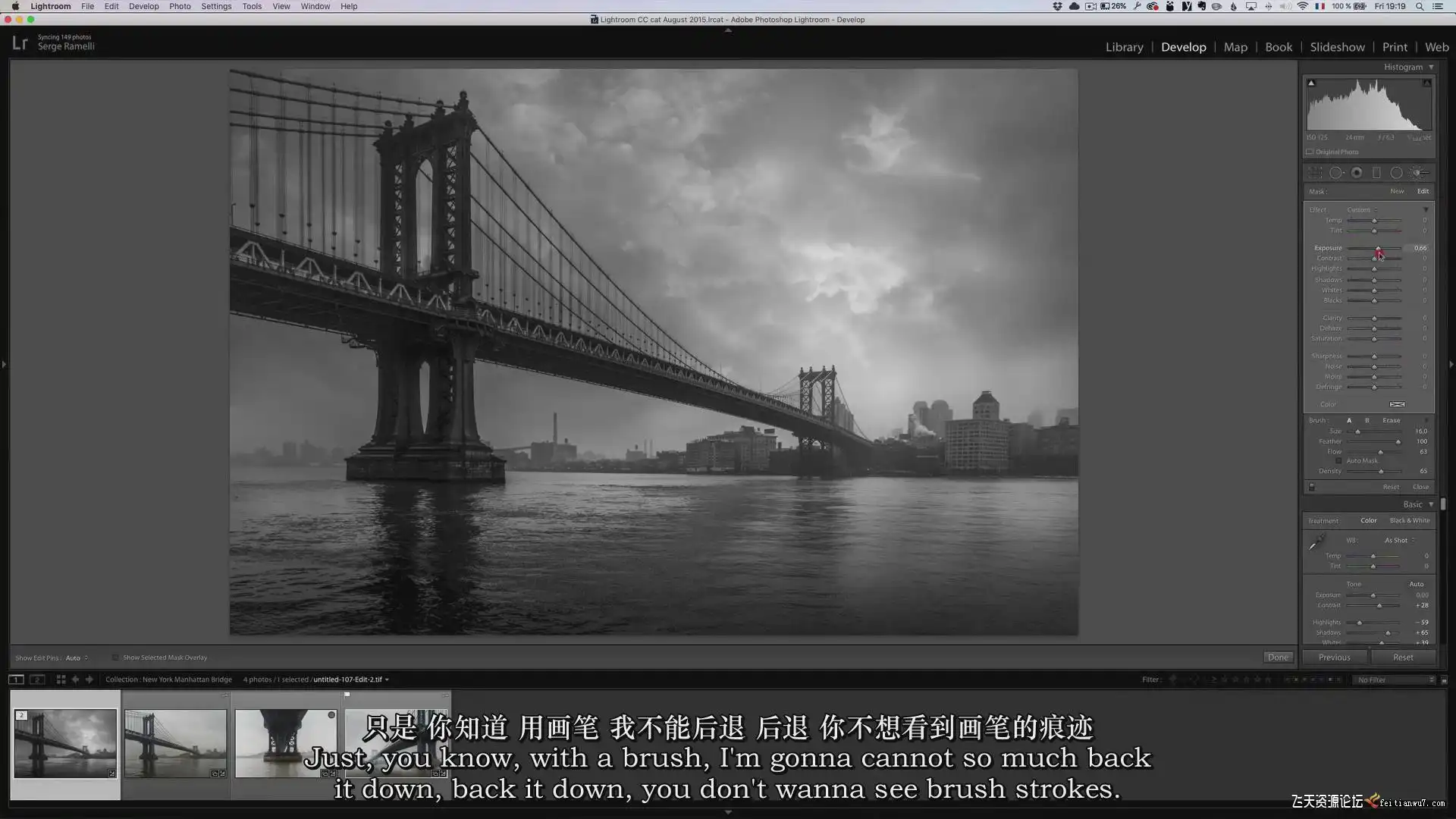Go forward to next photo arrow

click(89, 679)
